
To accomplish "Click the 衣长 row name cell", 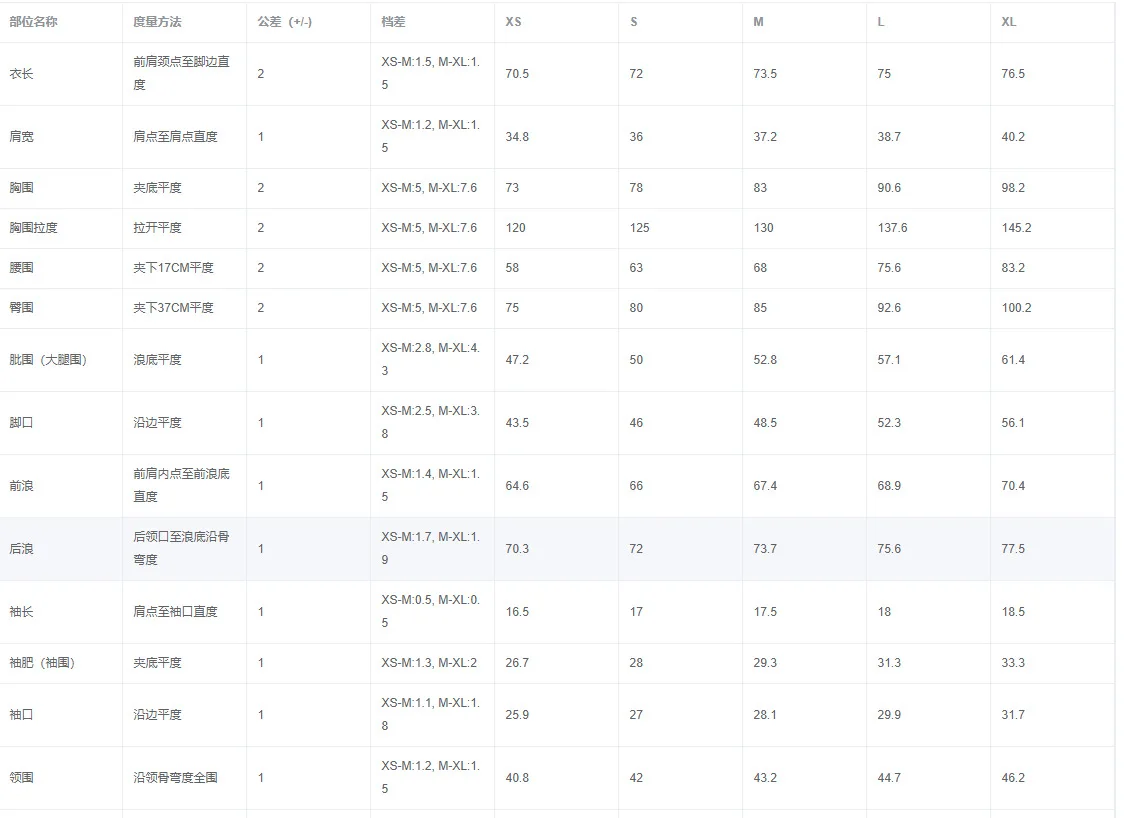I will pyautogui.click(x=21, y=73).
